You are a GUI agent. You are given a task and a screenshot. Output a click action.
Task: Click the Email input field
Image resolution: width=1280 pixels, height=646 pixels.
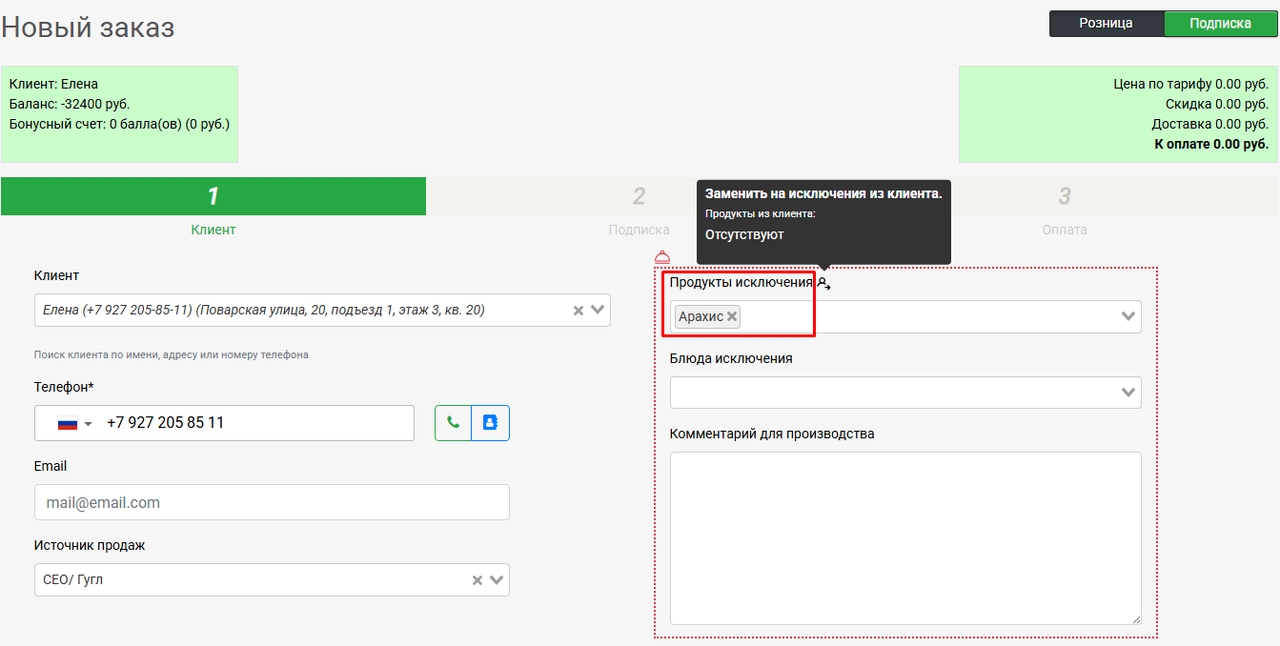[x=271, y=502]
